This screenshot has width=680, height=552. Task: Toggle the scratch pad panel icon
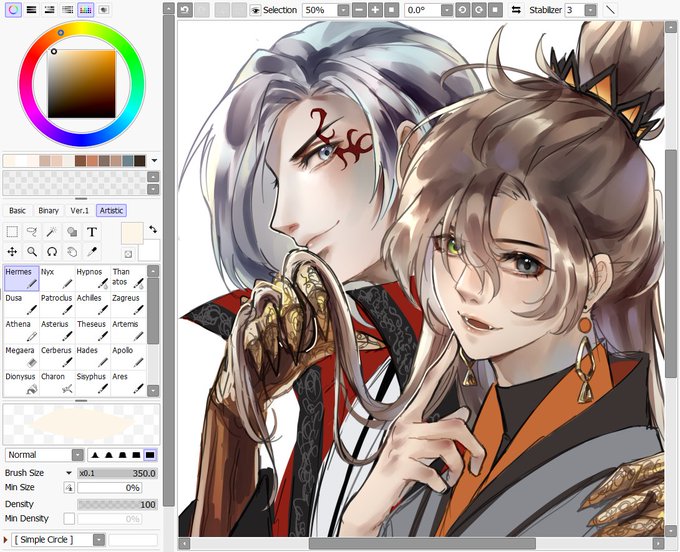point(104,10)
